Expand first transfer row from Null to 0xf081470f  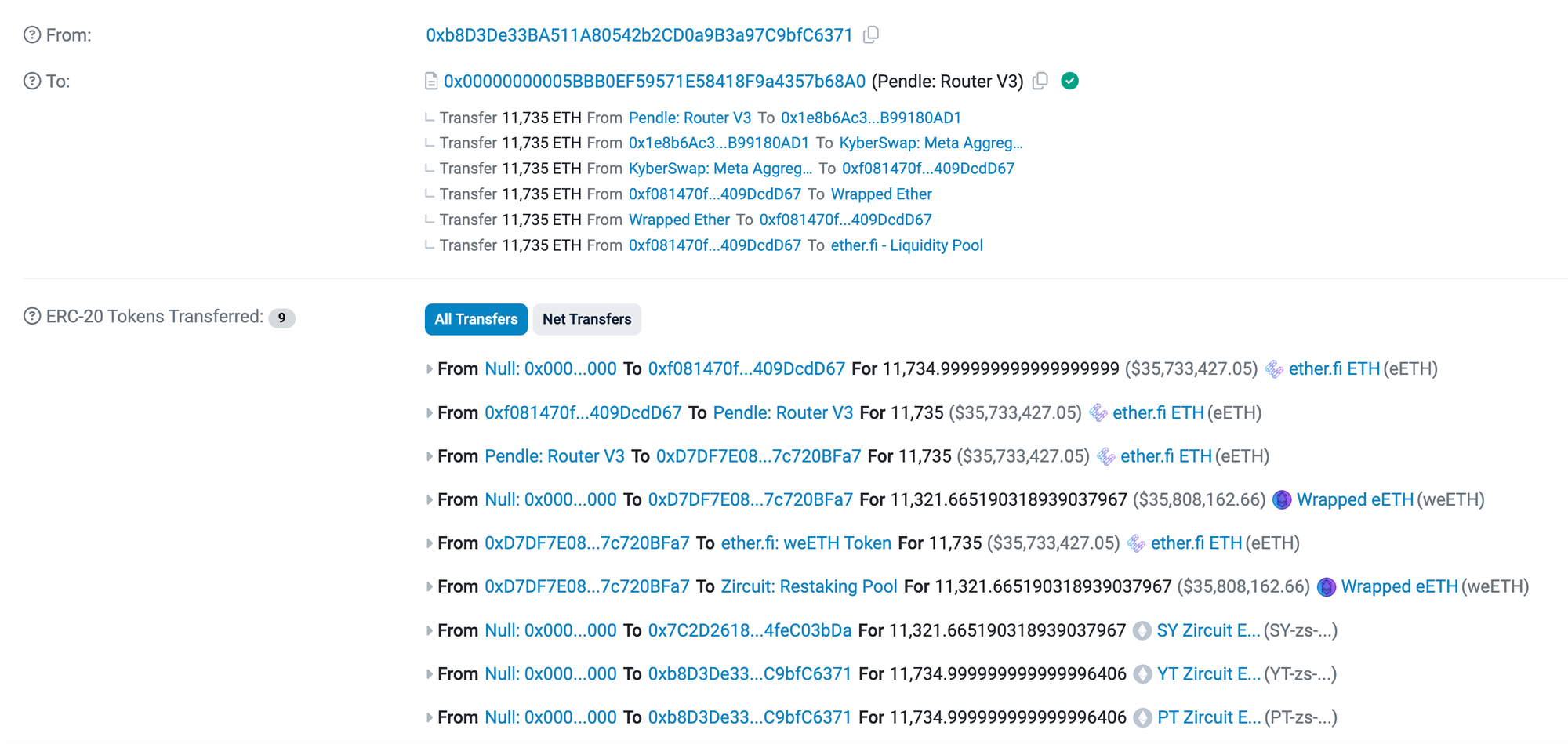pyautogui.click(x=429, y=369)
